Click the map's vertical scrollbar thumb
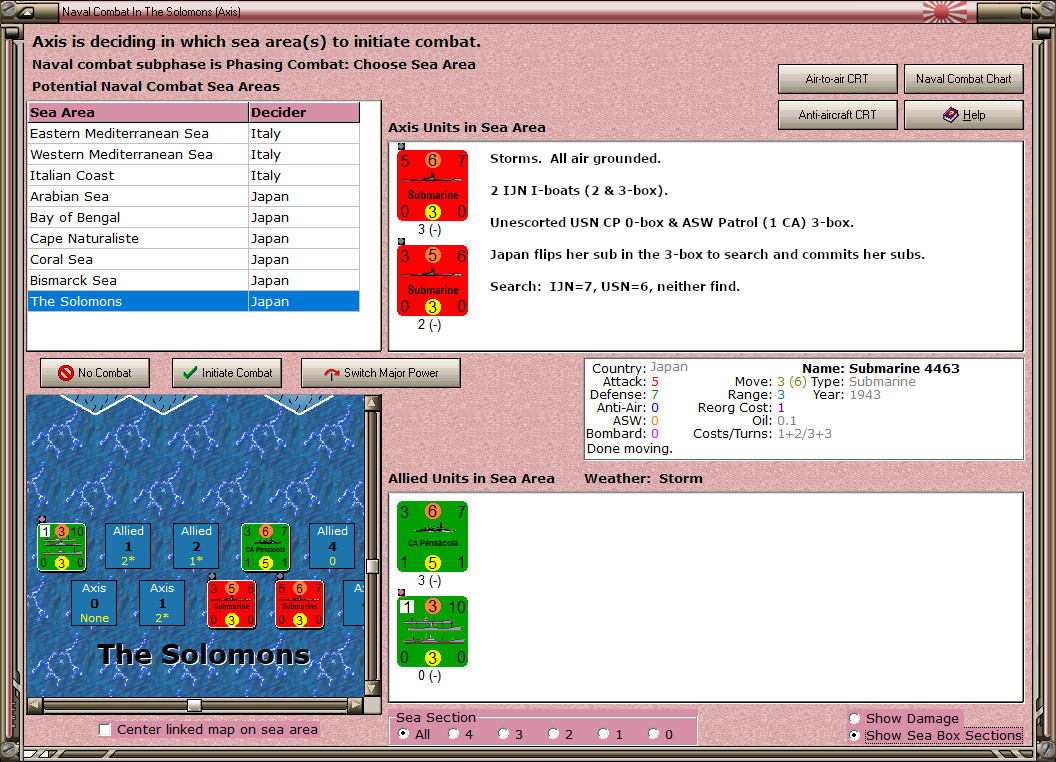The width and height of the screenshot is (1056, 762). click(x=372, y=565)
